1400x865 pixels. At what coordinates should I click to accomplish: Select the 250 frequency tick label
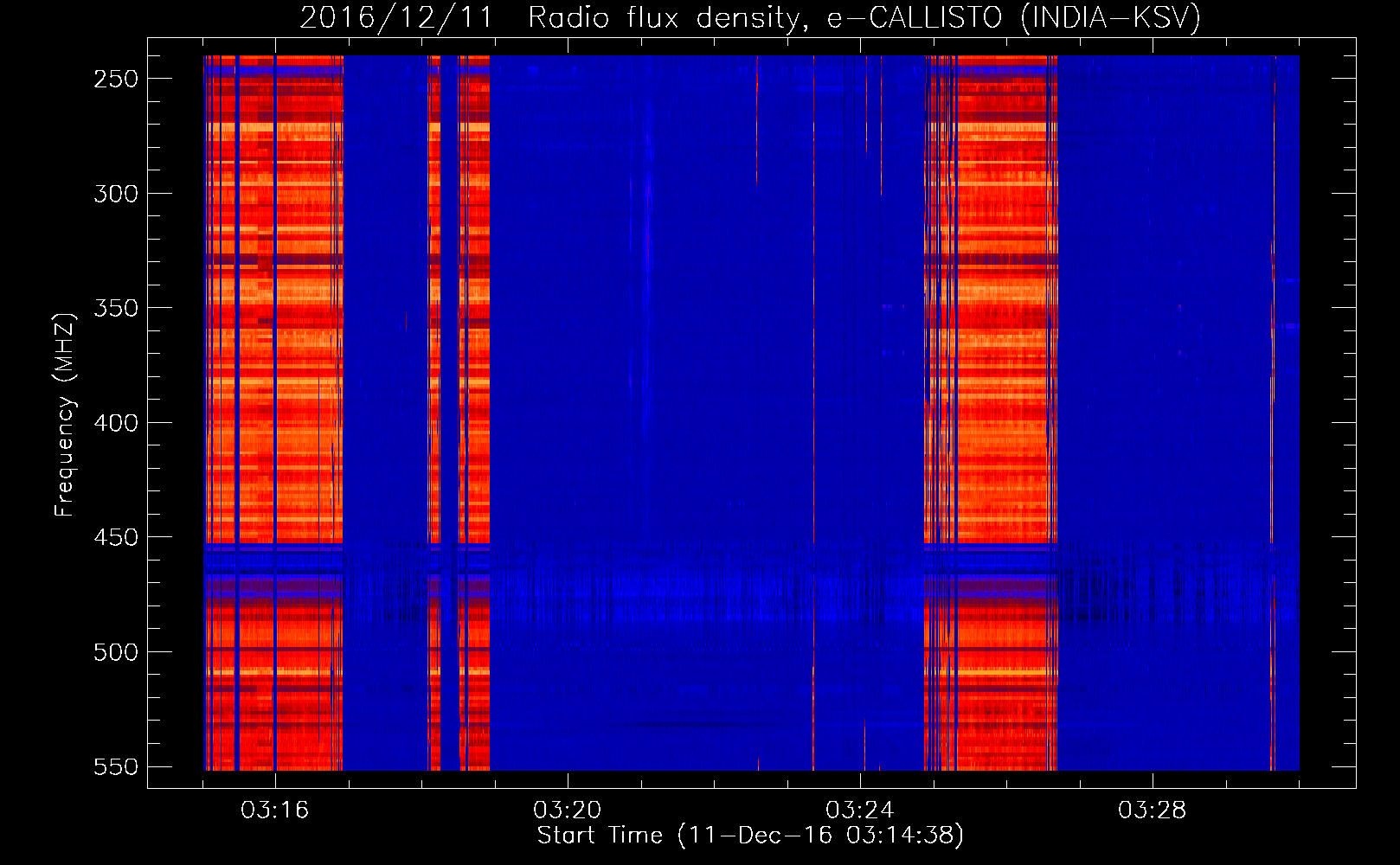click(x=116, y=79)
